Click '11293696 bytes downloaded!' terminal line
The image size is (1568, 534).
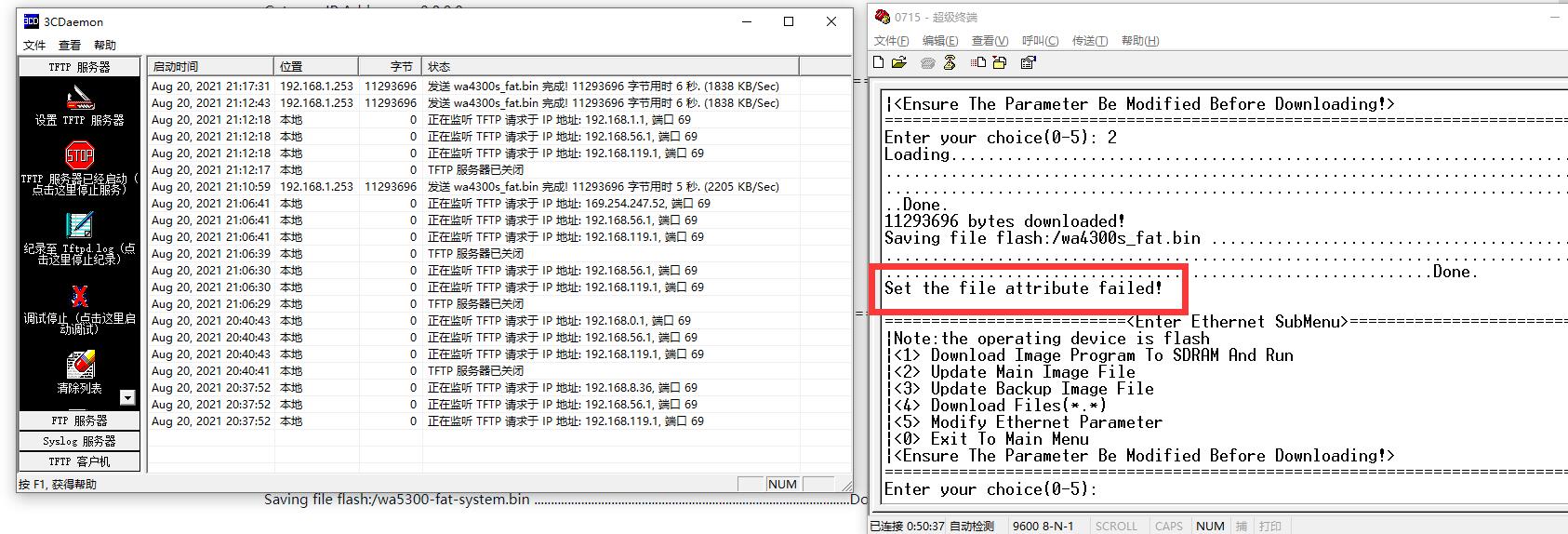click(1004, 221)
